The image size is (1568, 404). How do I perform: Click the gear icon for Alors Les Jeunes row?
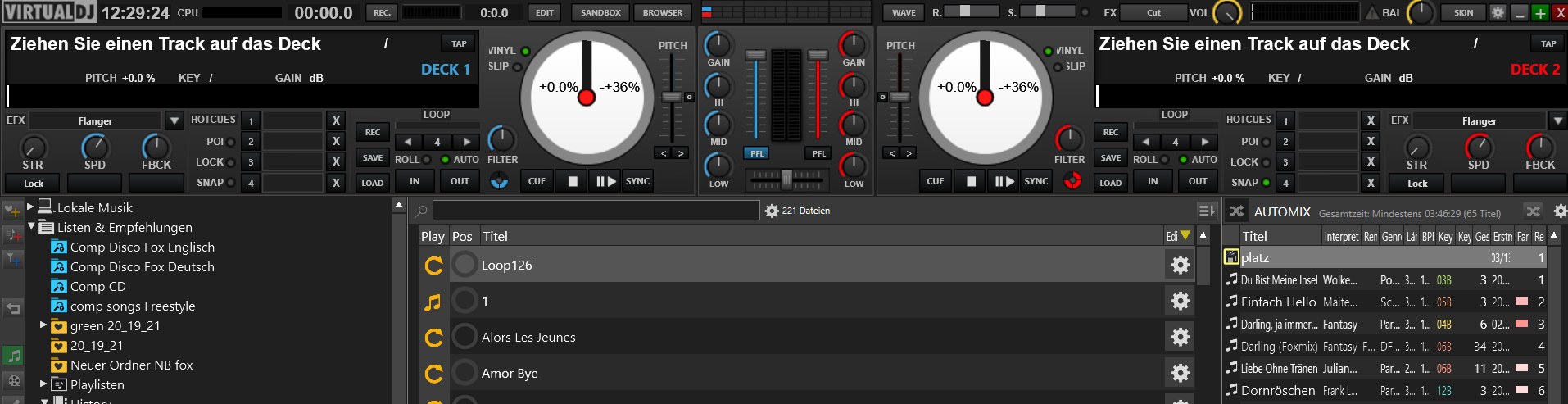click(1180, 337)
